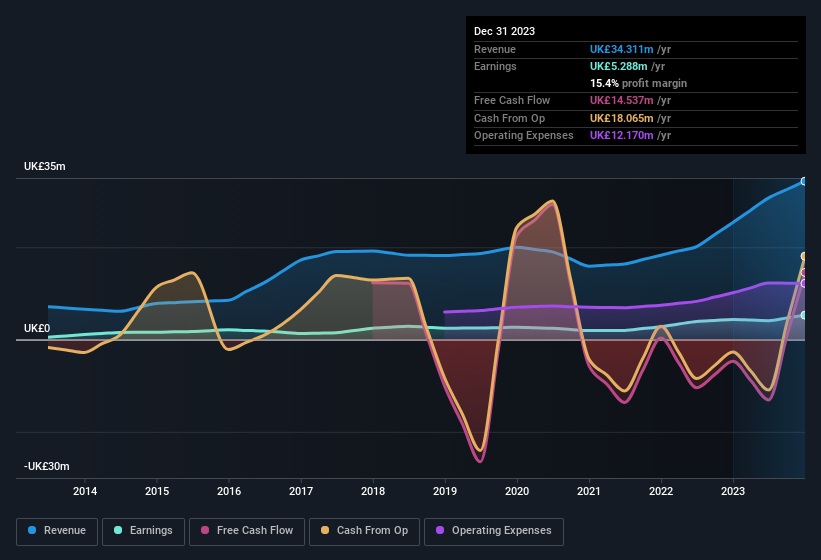Click the UK£35m y-axis label
Viewport: 821px width, 560px height.
(x=45, y=166)
